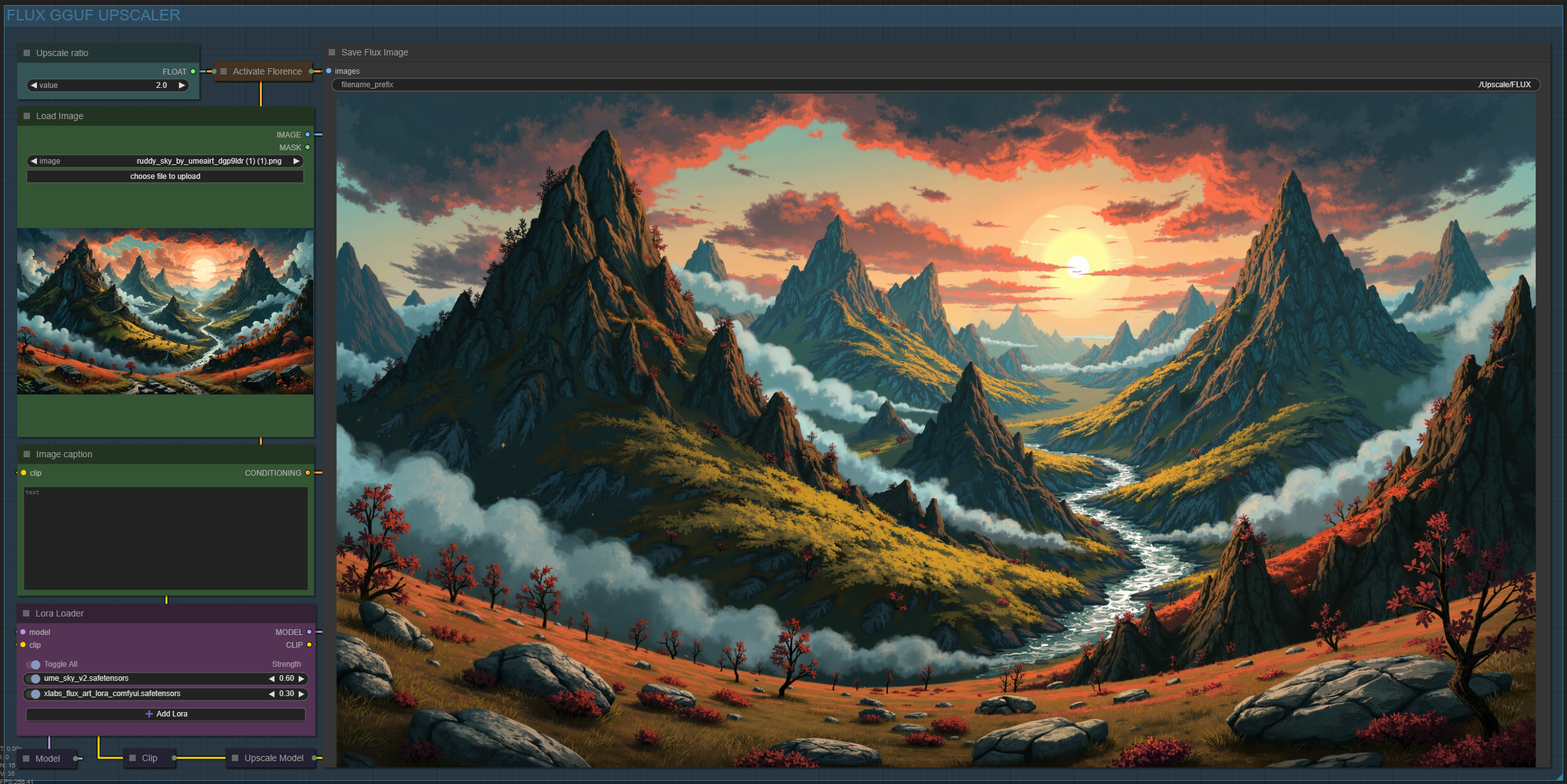1567x784 pixels.
Task: Collapse the Upscale ratio node
Action: 27,53
